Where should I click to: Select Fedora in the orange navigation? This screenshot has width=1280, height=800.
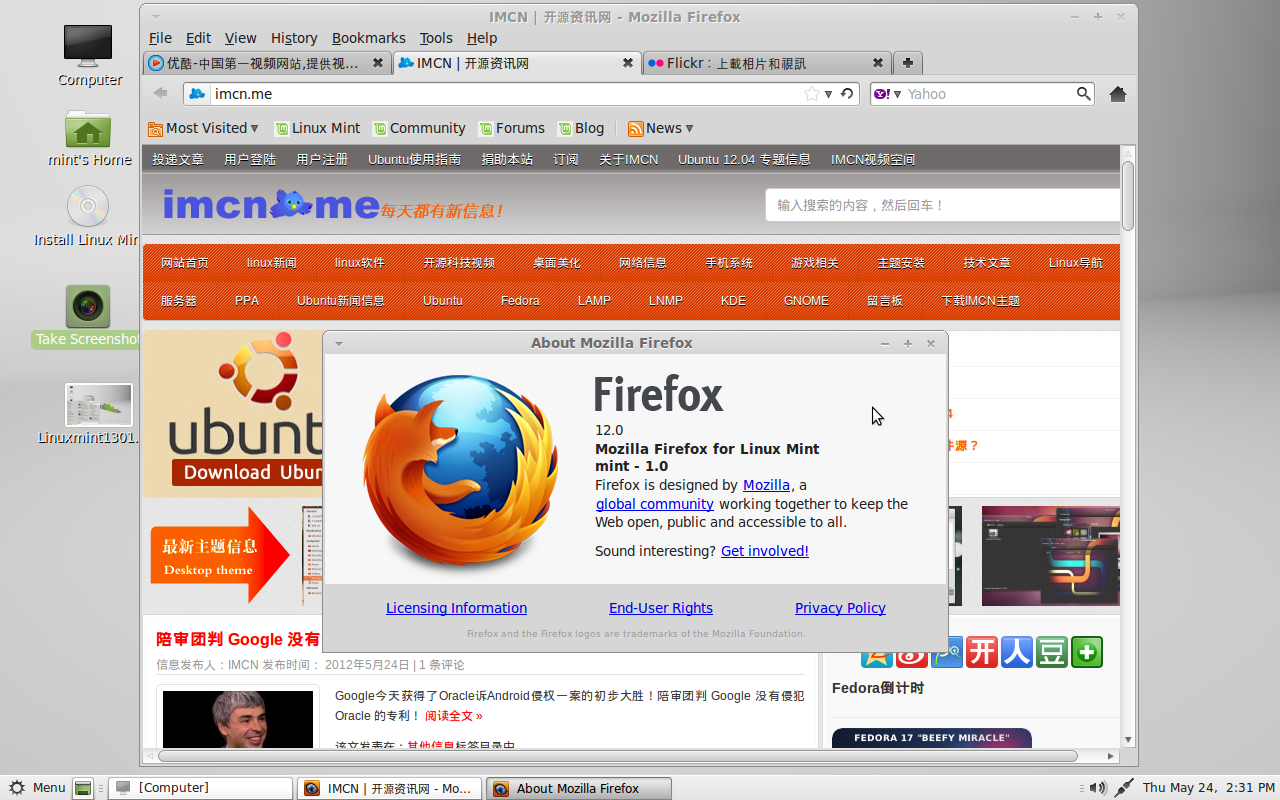[x=520, y=300]
